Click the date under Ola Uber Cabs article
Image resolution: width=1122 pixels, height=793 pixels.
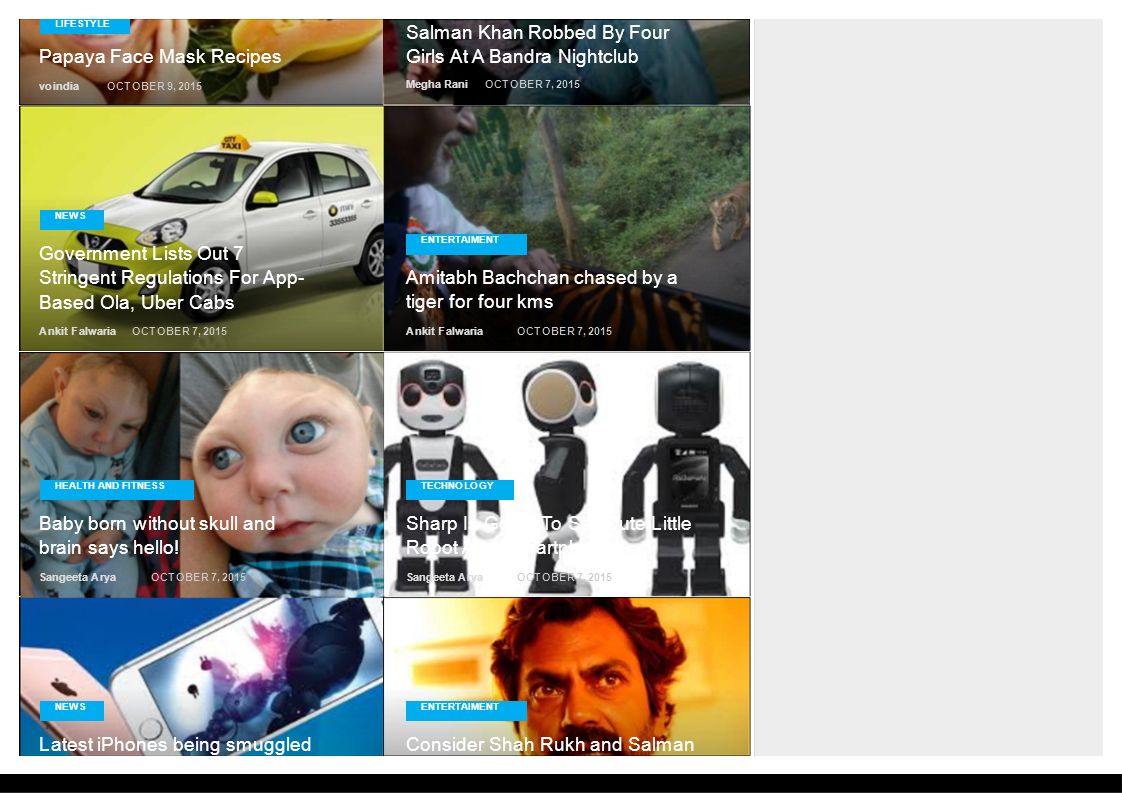179,331
